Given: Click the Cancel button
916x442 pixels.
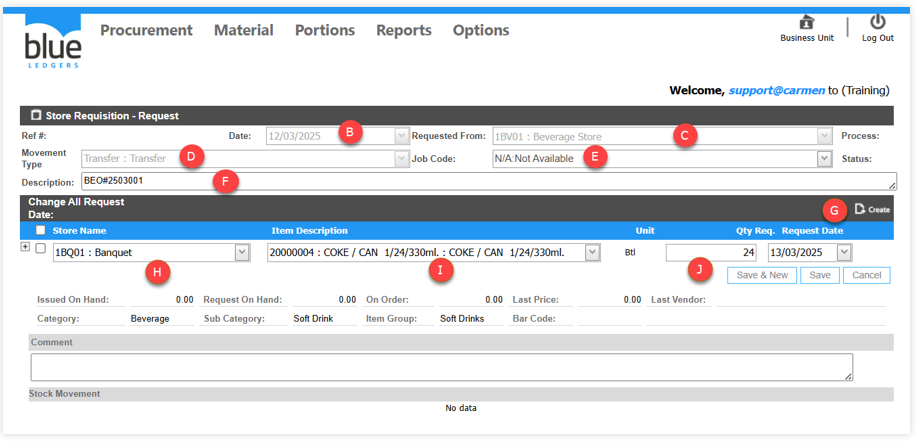Looking at the screenshot, I should pos(866,275).
